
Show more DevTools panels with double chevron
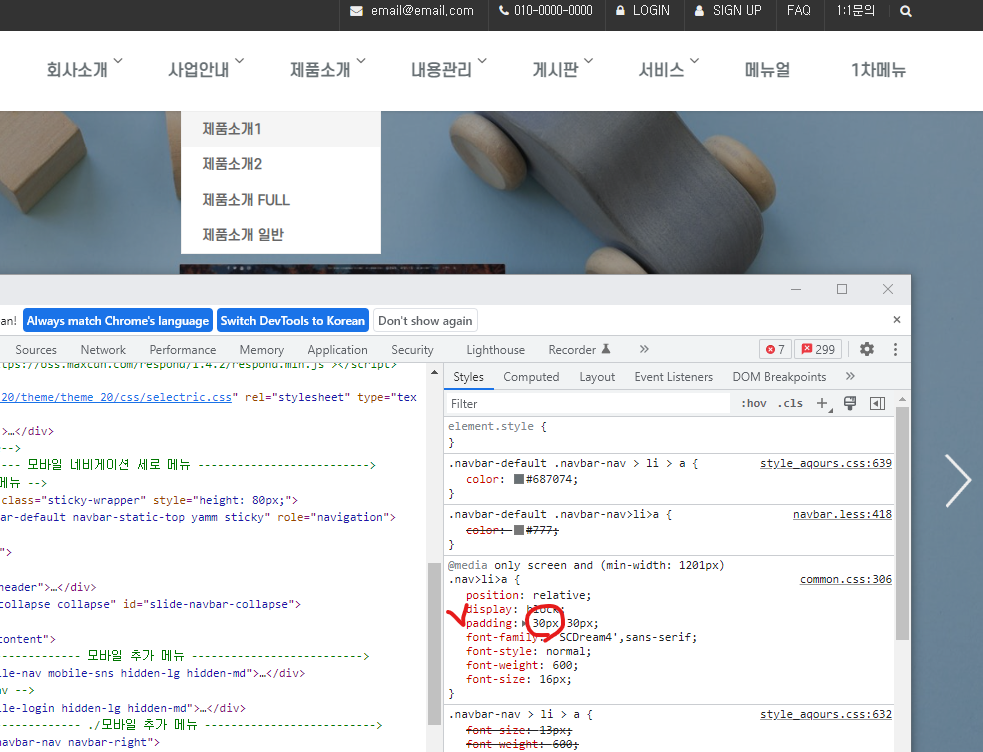644,349
